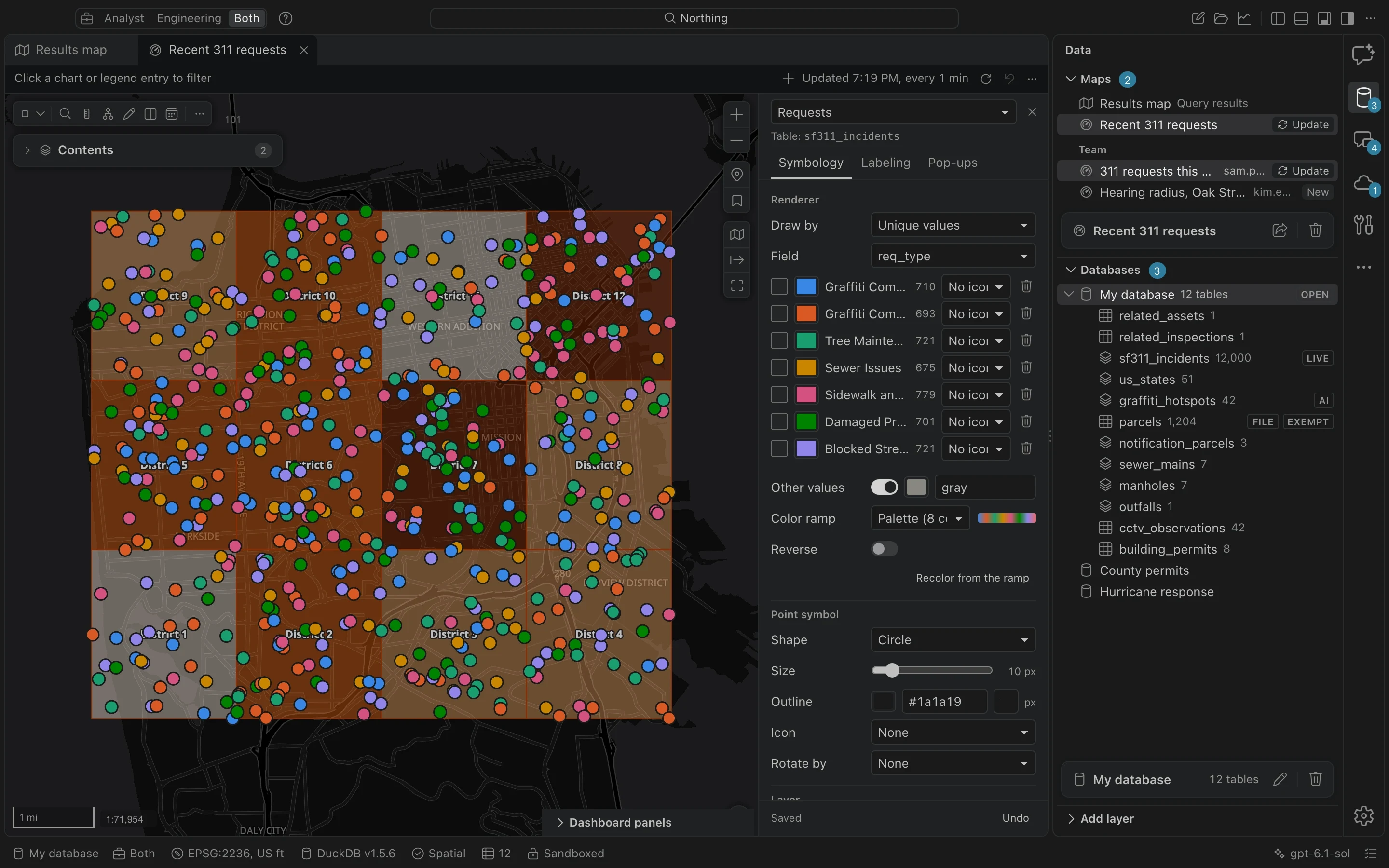Collapse the Databases section
1389x868 pixels.
click(x=1071, y=270)
